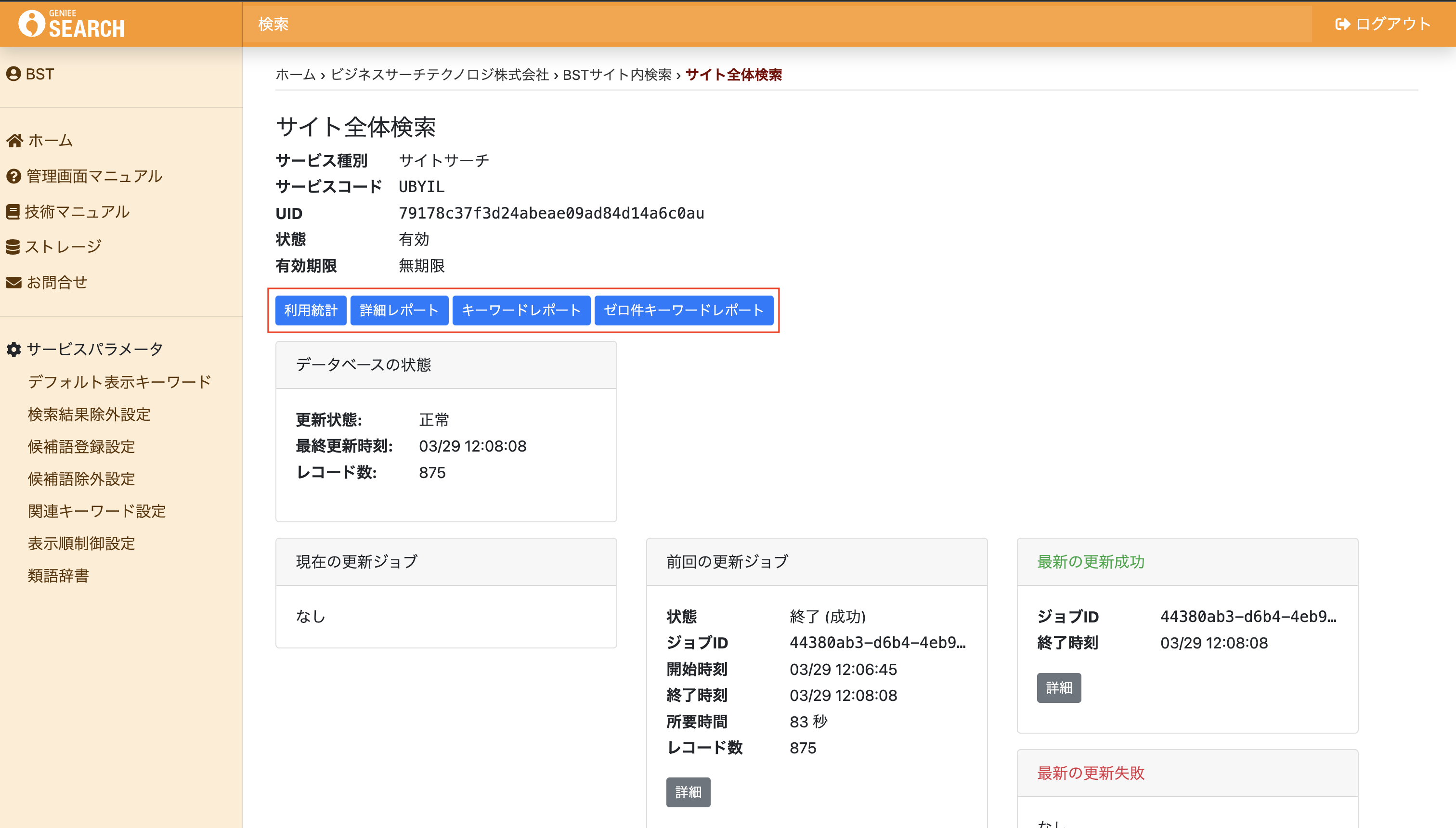
Task: Click the home icon in sidebar
Action: coord(14,141)
